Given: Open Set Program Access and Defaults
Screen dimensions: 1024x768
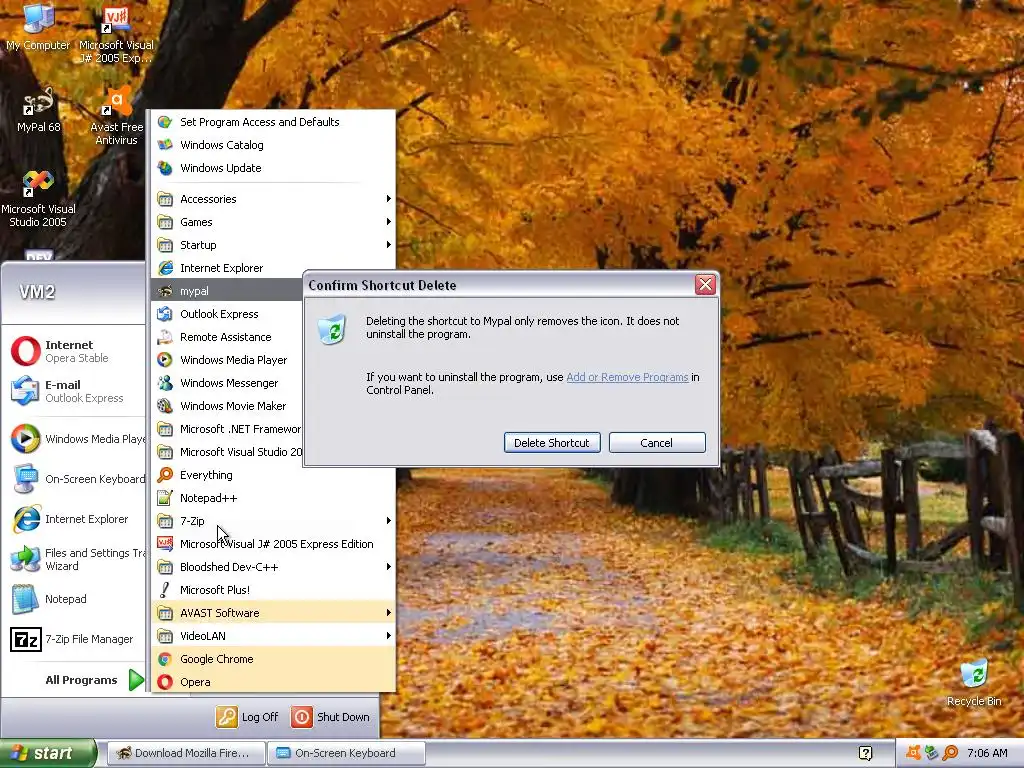Looking at the screenshot, I should pyautogui.click(x=273, y=122).
